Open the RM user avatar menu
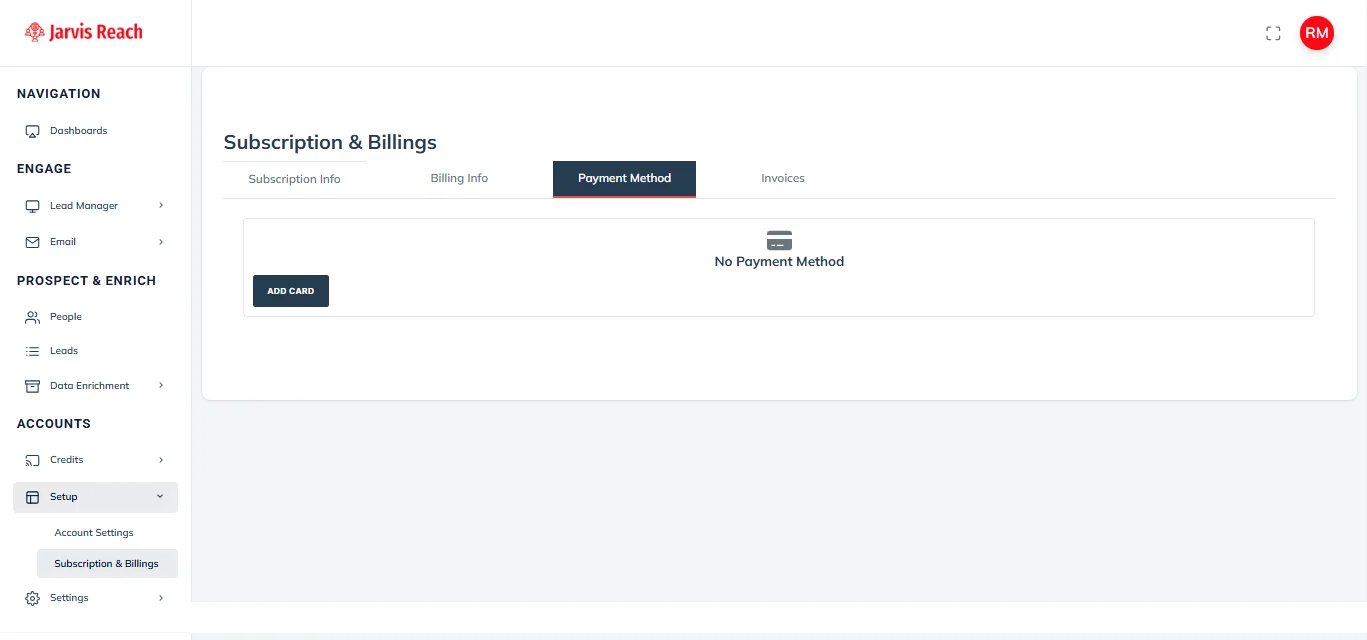Viewport: 1367px width, 640px height. pos(1316,33)
